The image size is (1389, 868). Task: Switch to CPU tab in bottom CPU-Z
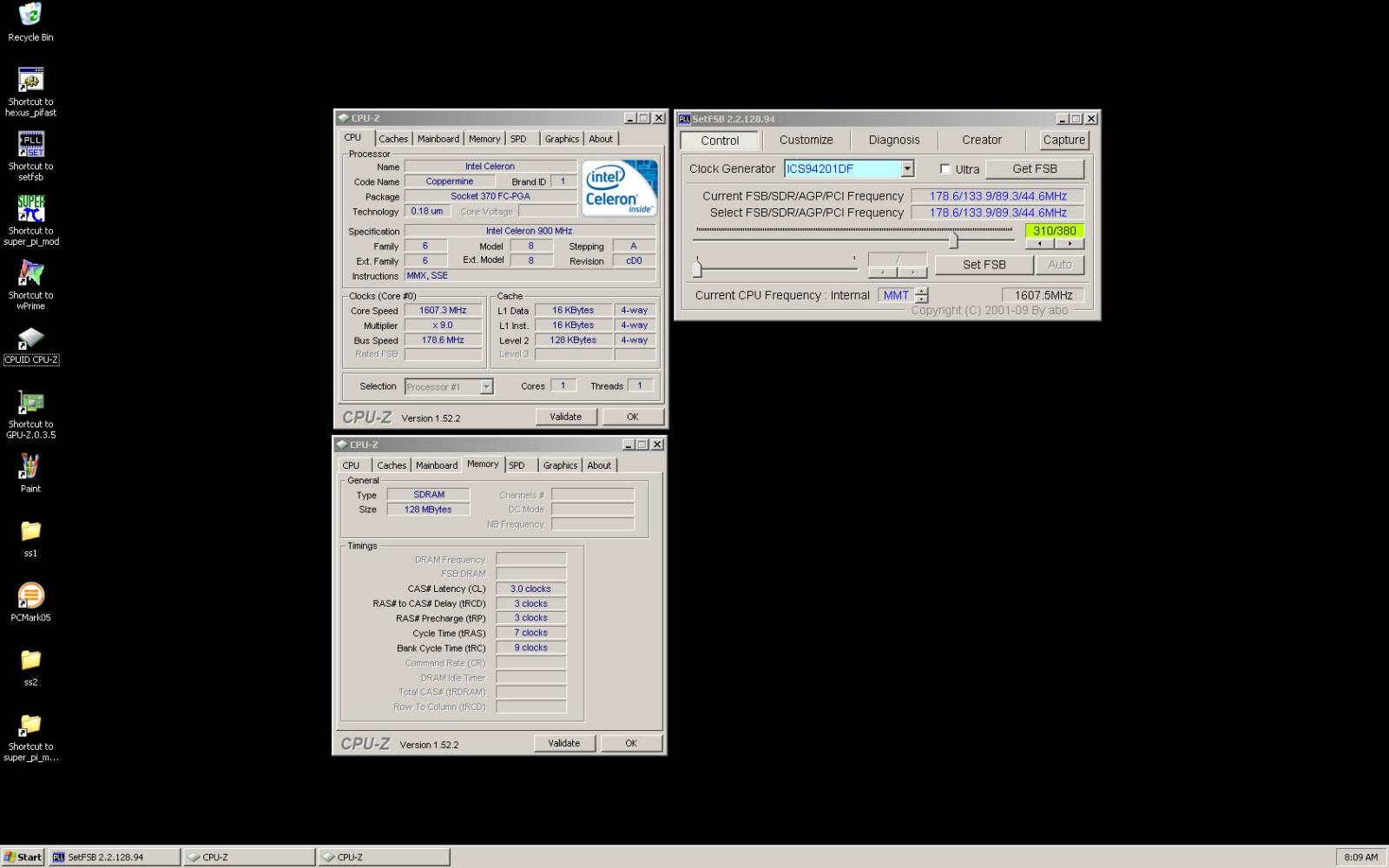(x=351, y=465)
